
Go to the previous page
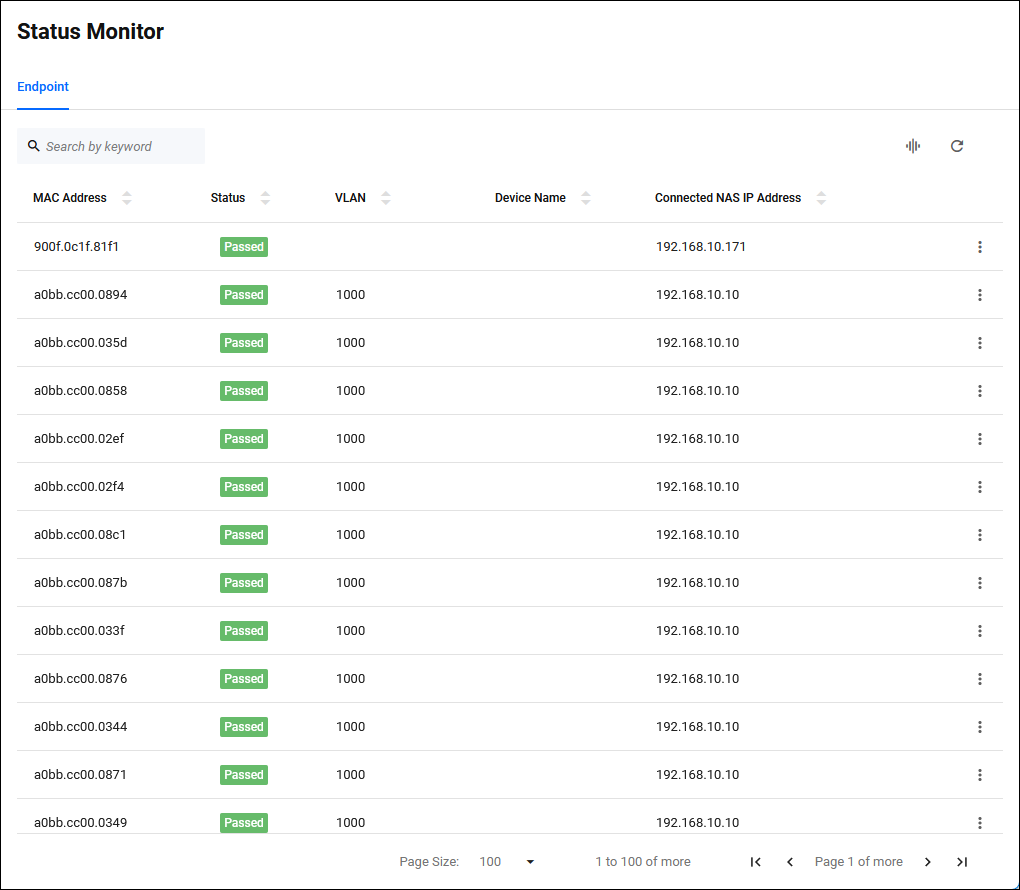tap(790, 862)
